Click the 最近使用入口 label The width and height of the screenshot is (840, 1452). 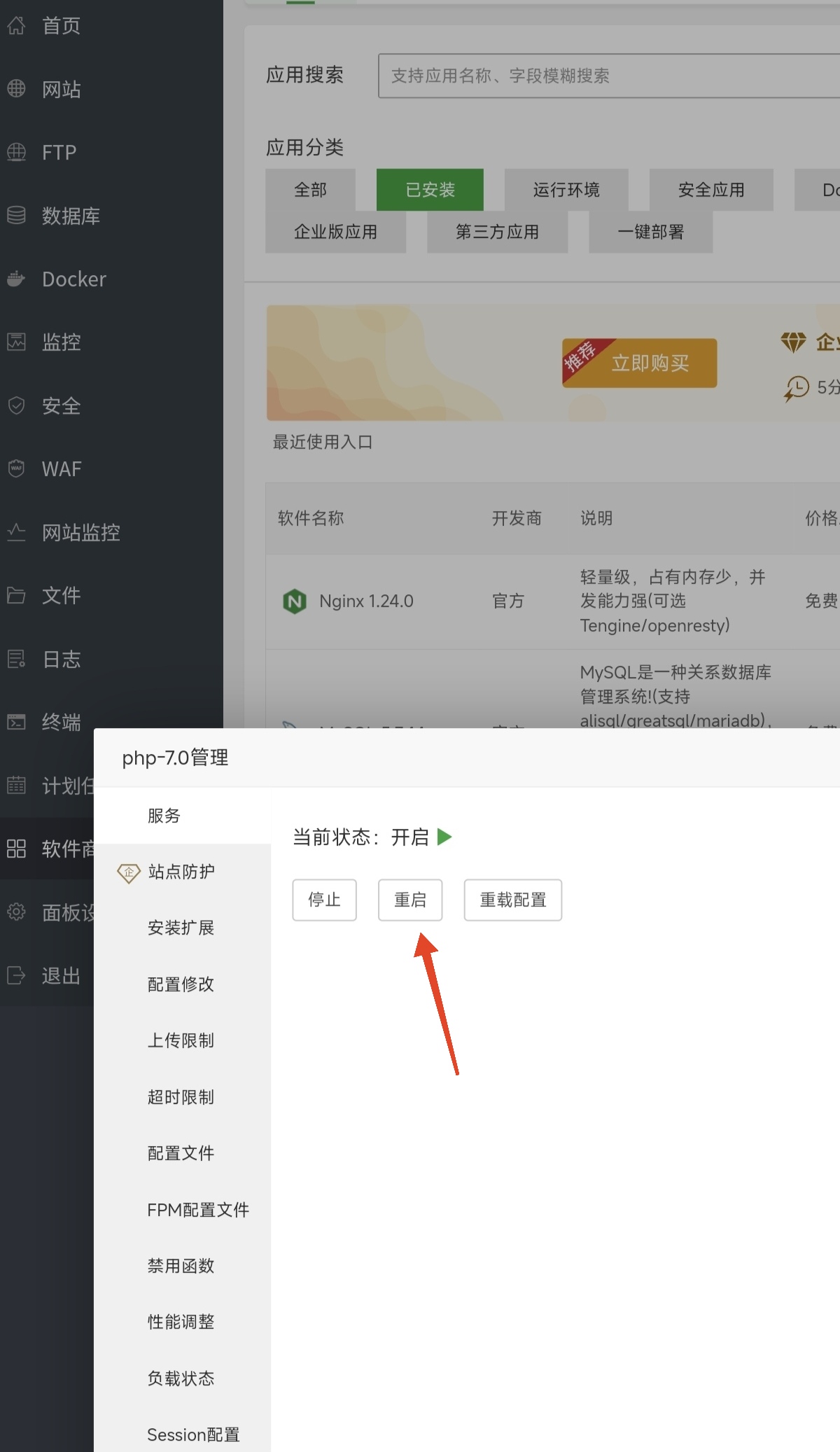[323, 442]
